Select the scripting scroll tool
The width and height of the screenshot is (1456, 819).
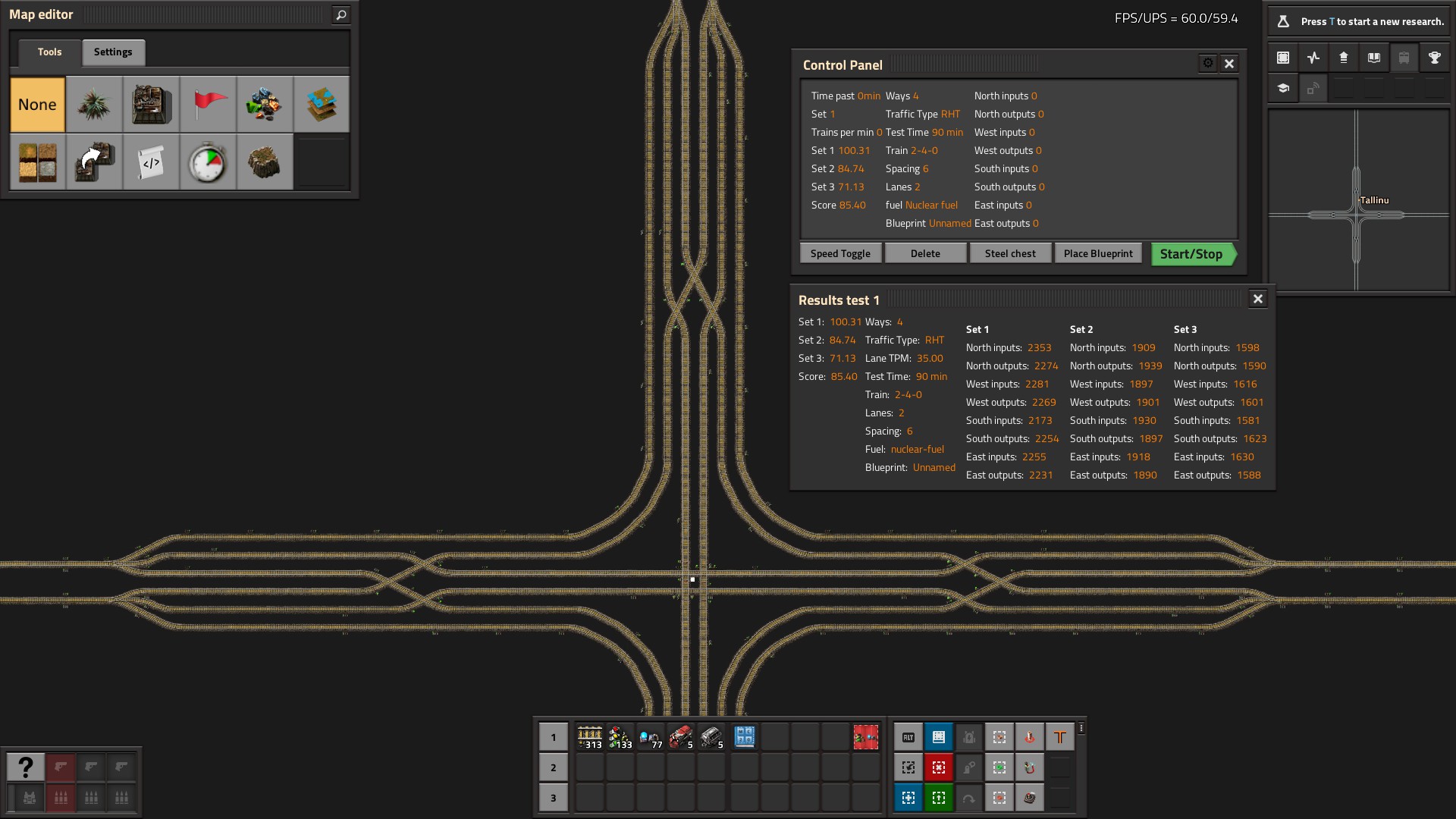click(151, 162)
